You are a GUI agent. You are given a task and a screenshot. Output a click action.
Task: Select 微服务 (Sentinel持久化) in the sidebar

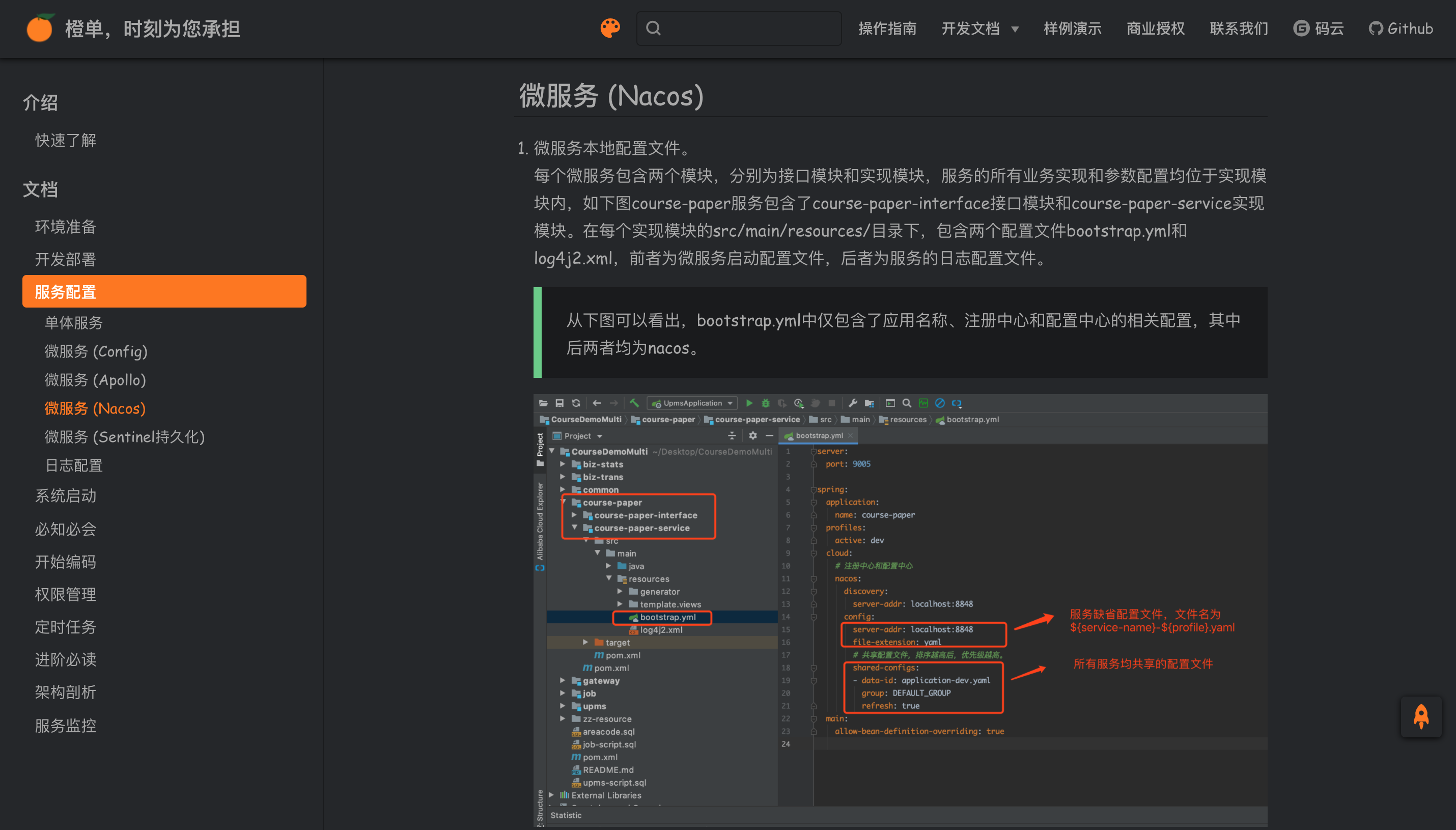tap(124, 437)
